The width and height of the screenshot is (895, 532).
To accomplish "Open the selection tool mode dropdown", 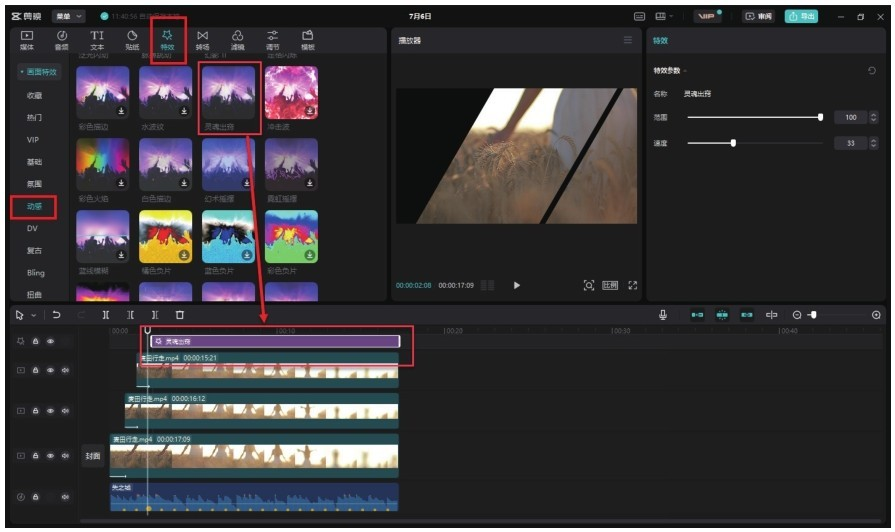I will point(34,315).
